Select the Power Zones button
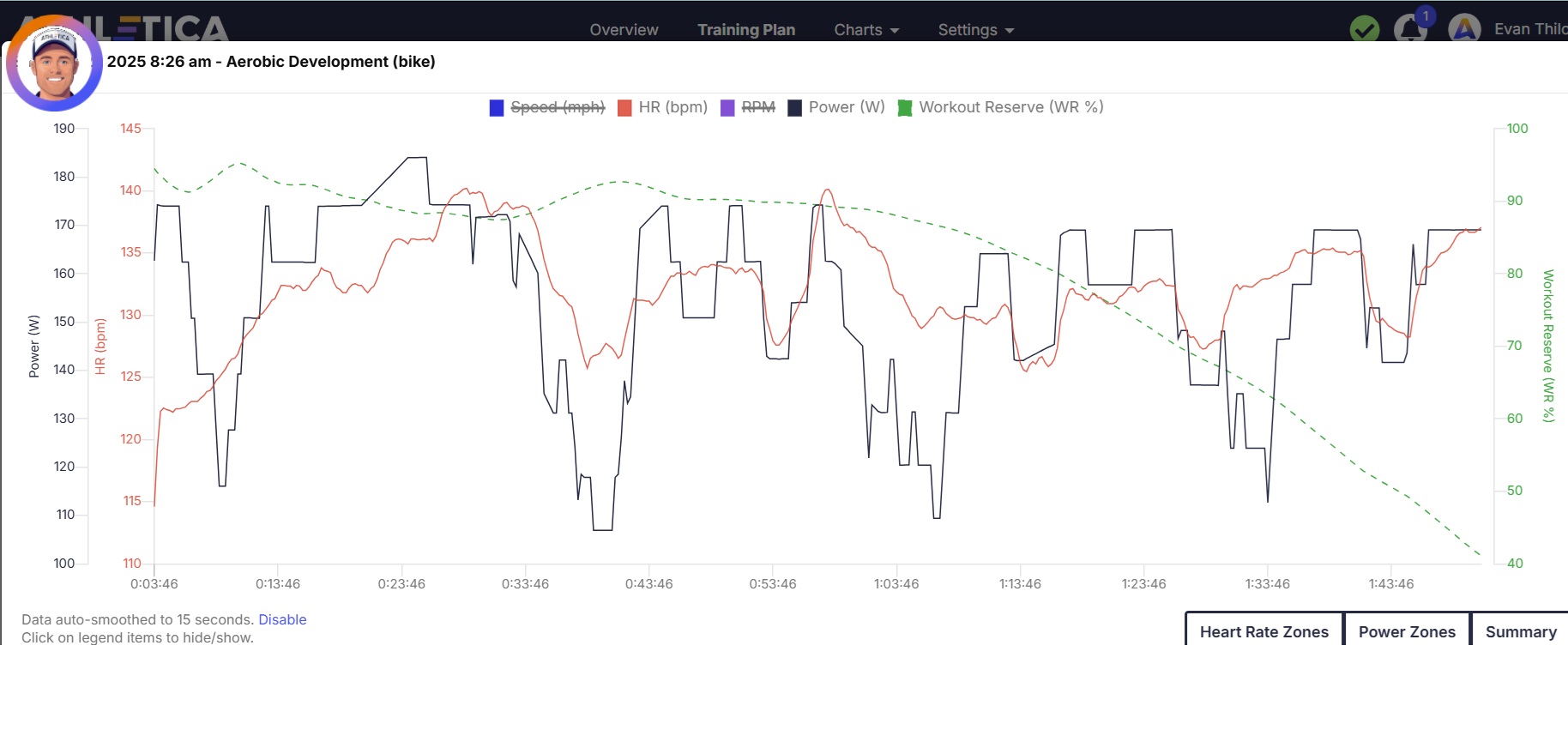Image resolution: width=1568 pixels, height=754 pixels. pos(1407,631)
